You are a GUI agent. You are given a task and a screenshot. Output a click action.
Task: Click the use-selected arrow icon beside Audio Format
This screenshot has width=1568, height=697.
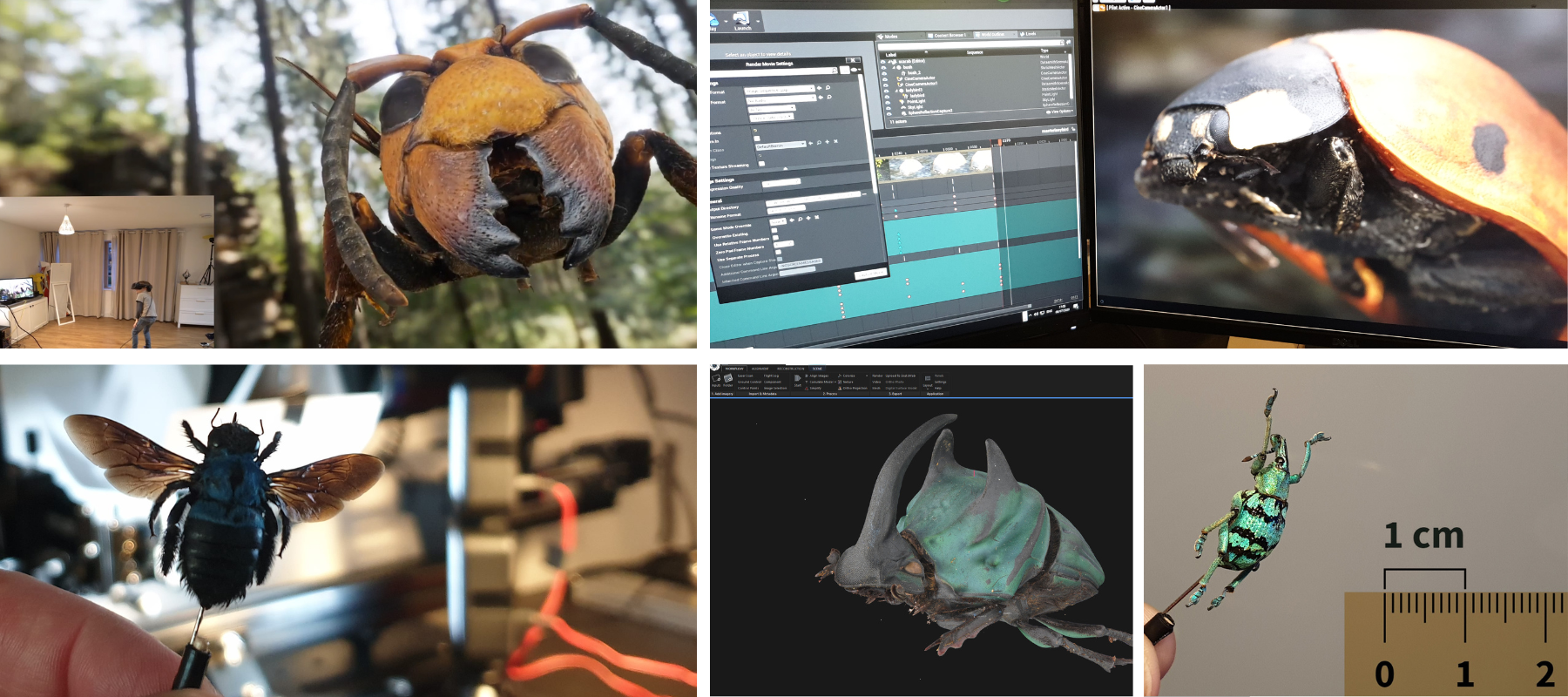[x=821, y=98]
